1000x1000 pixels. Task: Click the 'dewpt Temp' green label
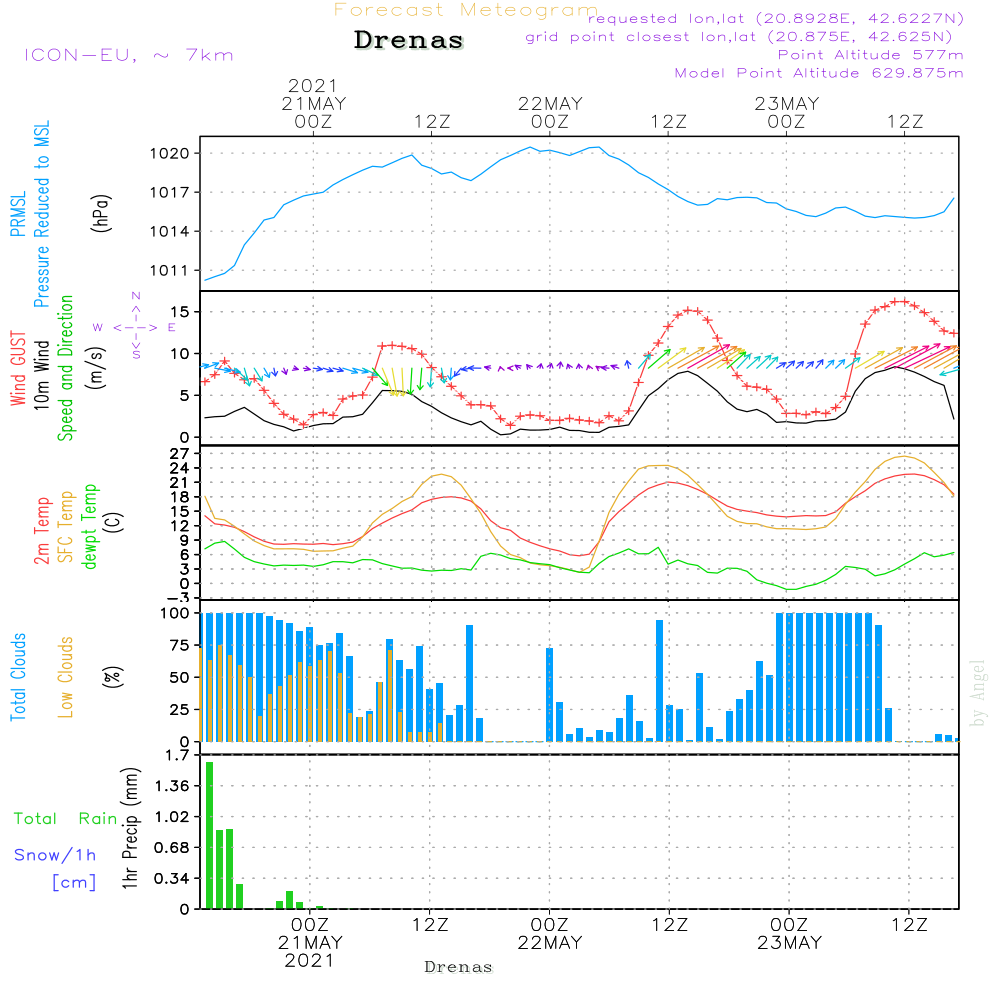[x=90, y=526]
